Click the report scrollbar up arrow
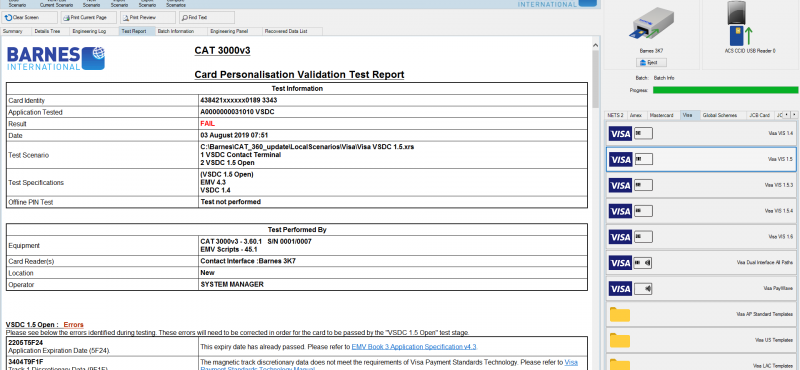 (x=595, y=45)
